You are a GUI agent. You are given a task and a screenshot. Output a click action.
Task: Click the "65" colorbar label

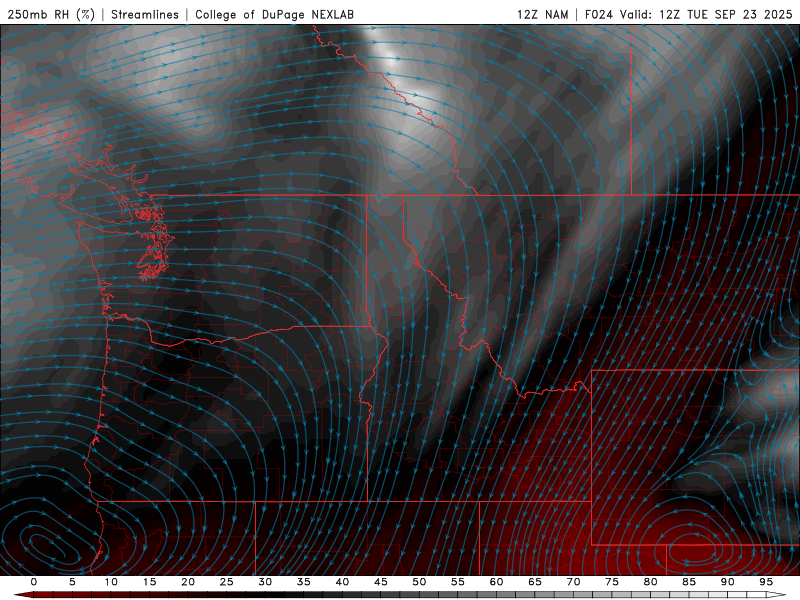pyautogui.click(x=535, y=582)
